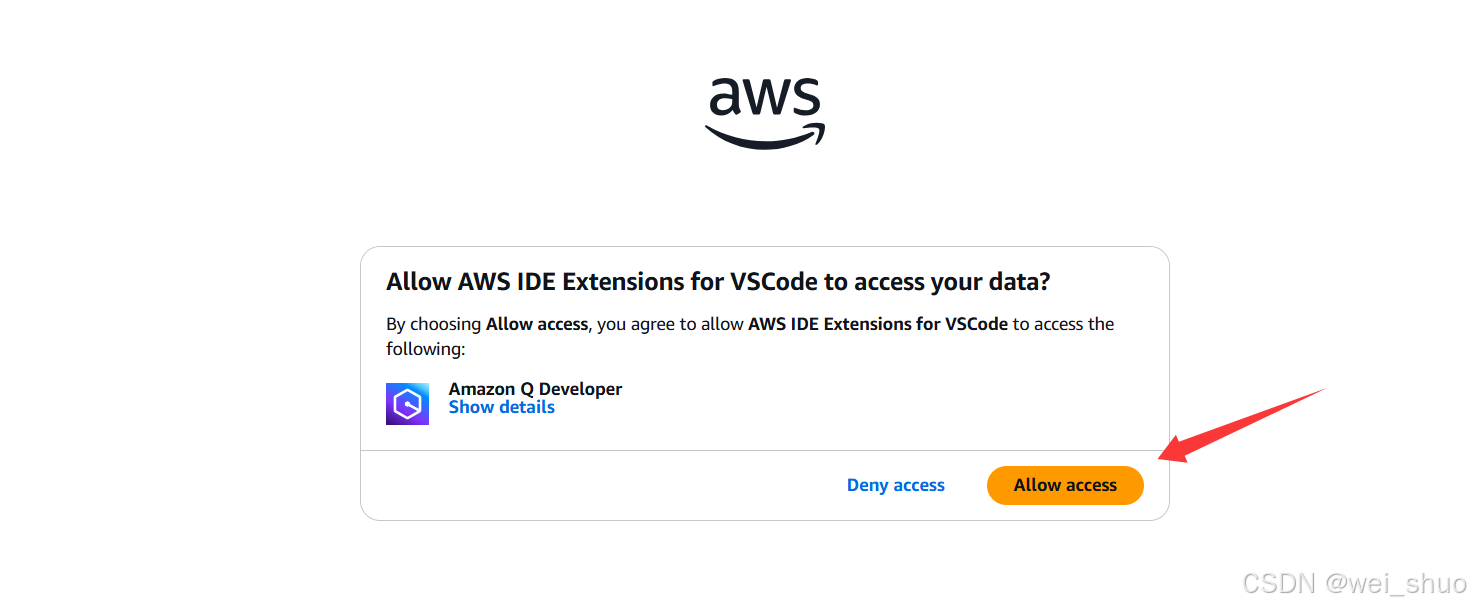This screenshot has width=1471, height=609.
Task: Click the red annotation arrow
Action: click(x=1240, y=426)
